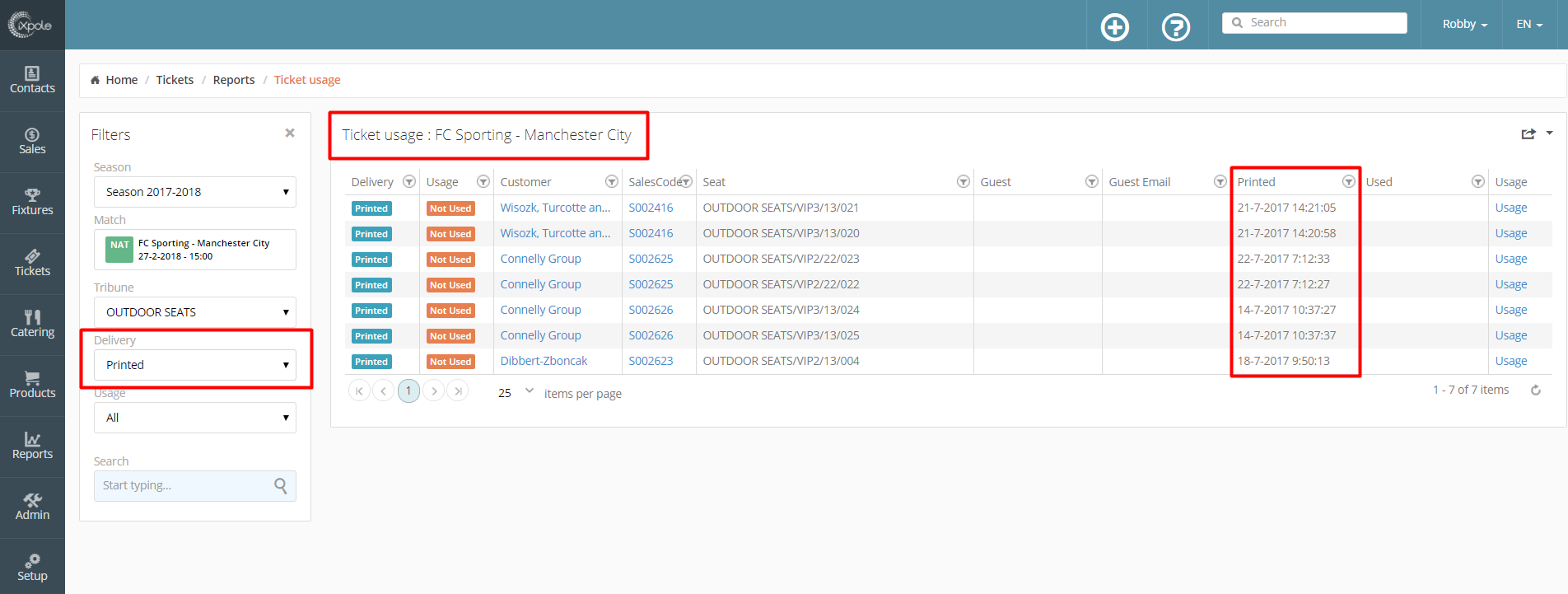Click the iXpole logo
The width and height of the screenshot is (1568, 594).
(x=30, y=25)
